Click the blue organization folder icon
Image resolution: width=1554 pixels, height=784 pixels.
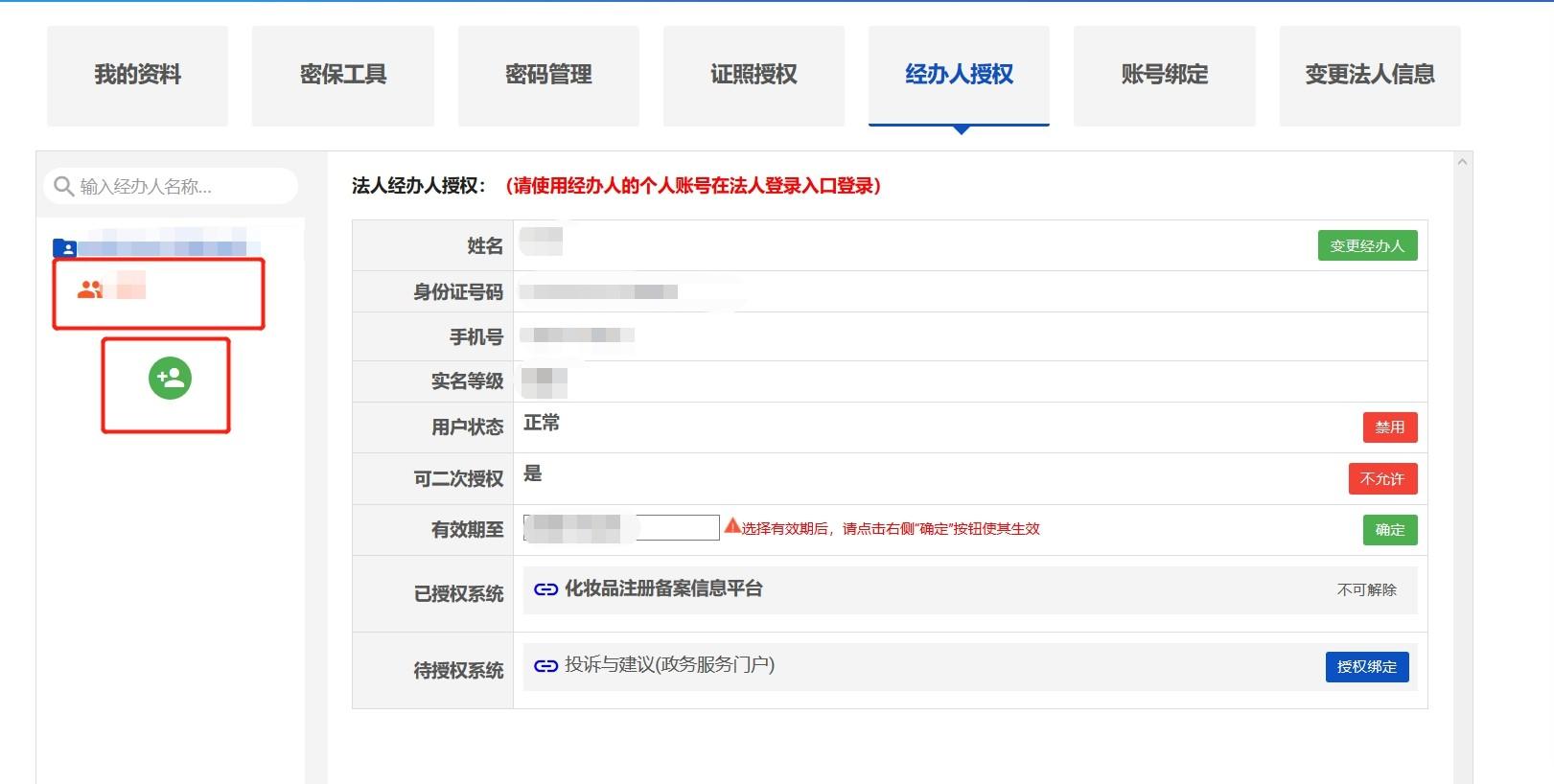64,248
